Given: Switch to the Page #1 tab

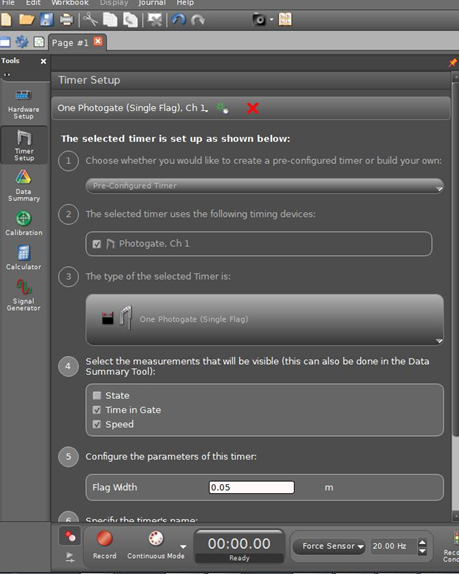Looking at the screenshot, I should click(70, 42).
